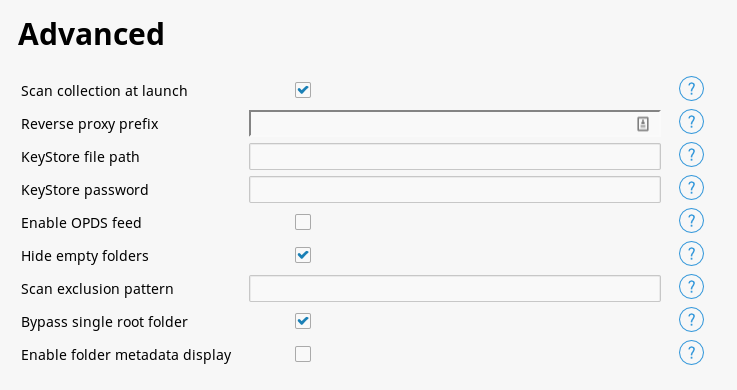737x390 pixels.
Task: Enable folder metadata display checkbox
Action: [x=303, y=354]
